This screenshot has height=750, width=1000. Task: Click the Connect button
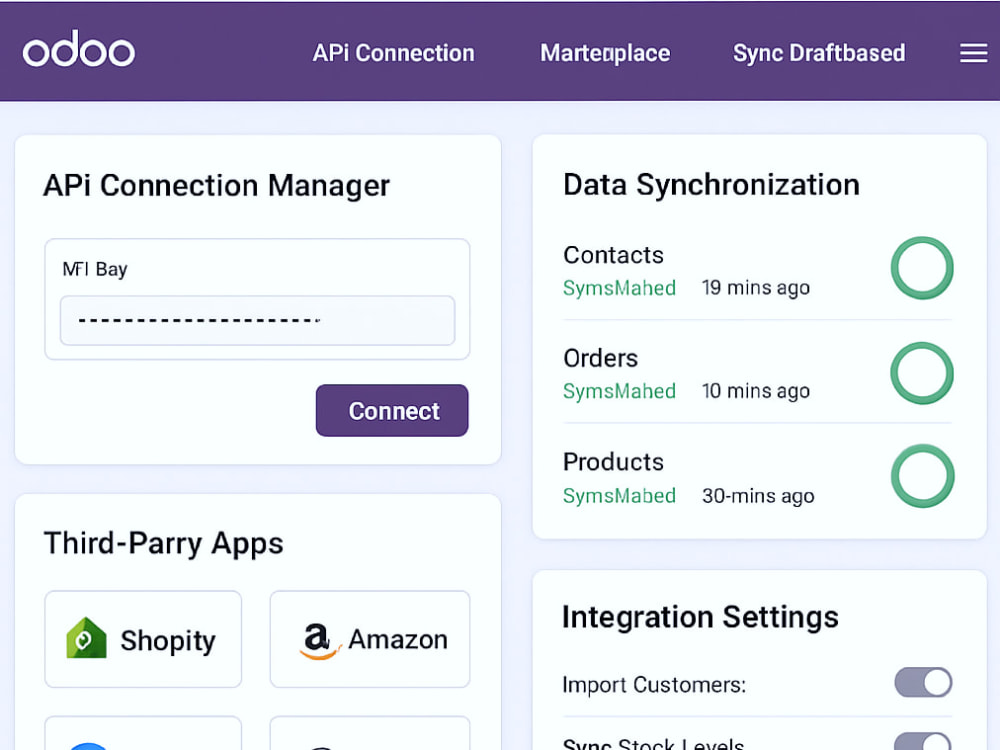(x=392, y=411)
